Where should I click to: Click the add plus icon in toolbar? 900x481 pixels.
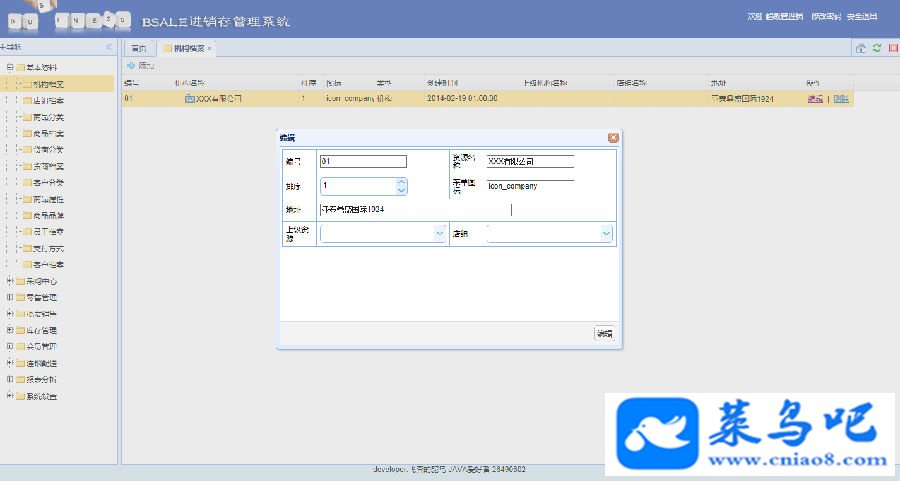[x=131, y=65]
